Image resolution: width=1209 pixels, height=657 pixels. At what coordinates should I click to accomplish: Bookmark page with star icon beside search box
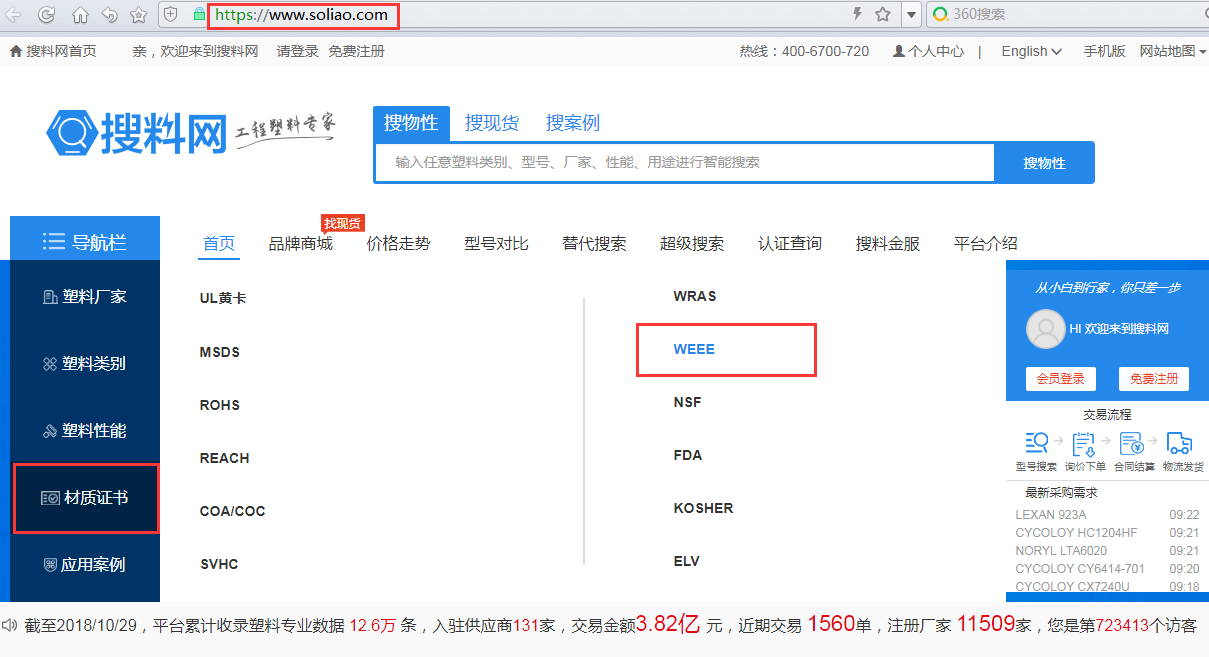[x=883, y=15]
